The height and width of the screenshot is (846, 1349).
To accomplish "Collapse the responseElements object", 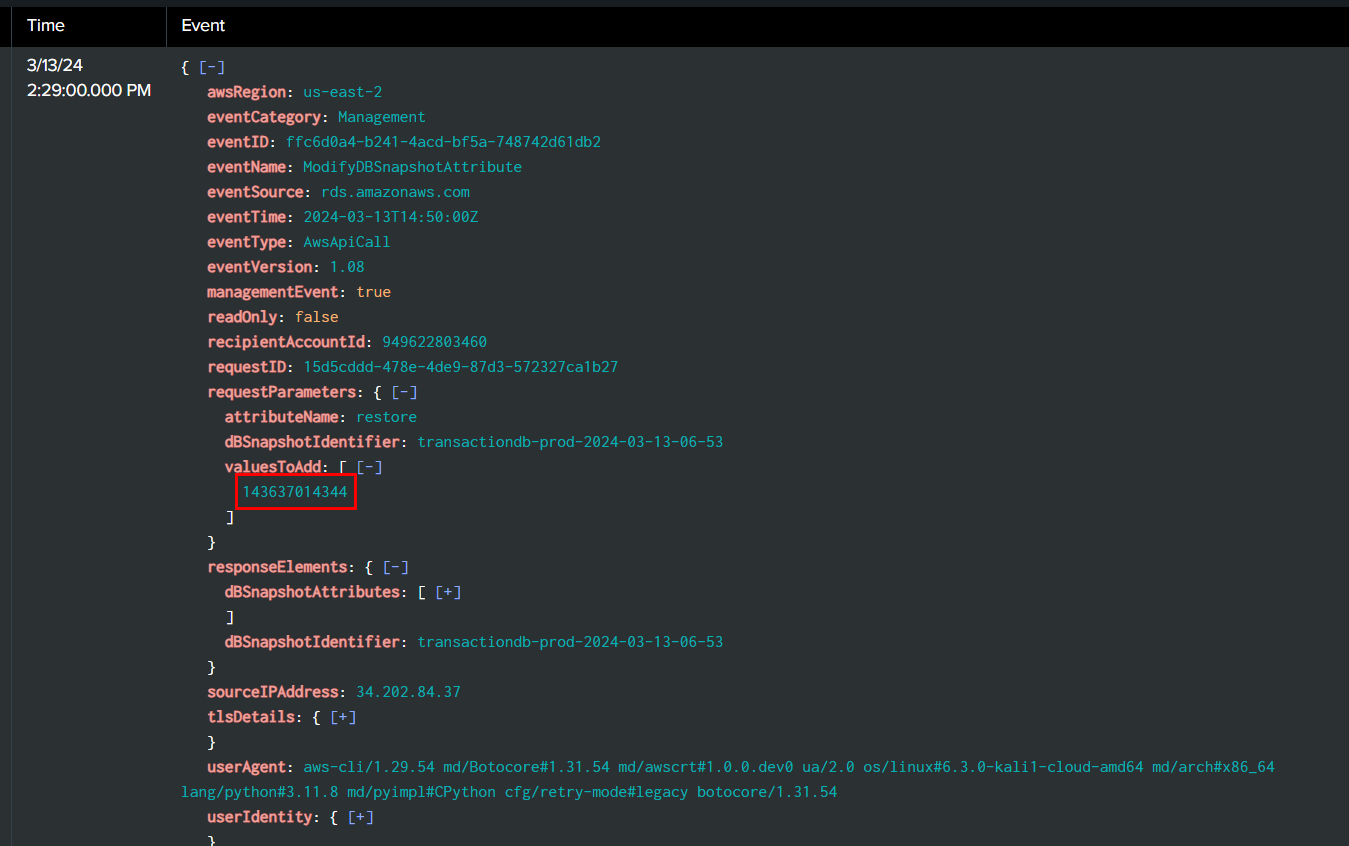I will coord(396,567).
